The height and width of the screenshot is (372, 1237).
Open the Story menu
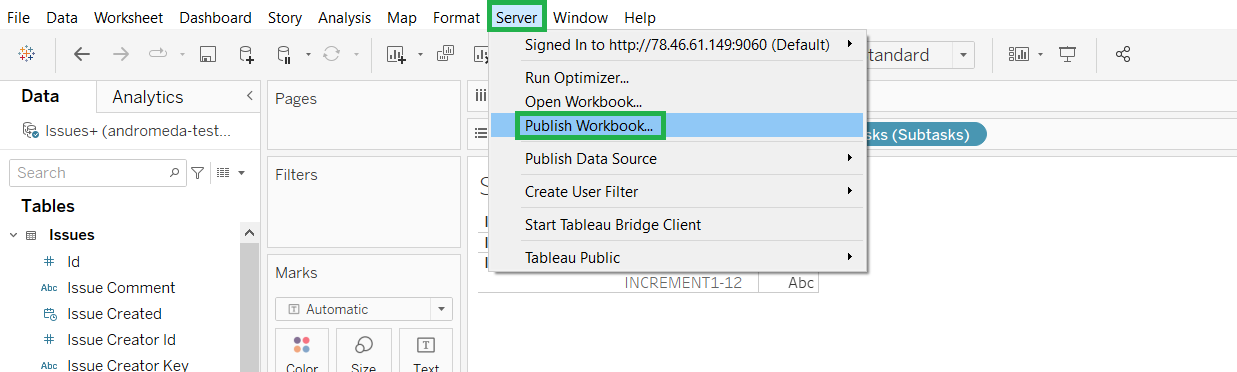coord(285,18)
